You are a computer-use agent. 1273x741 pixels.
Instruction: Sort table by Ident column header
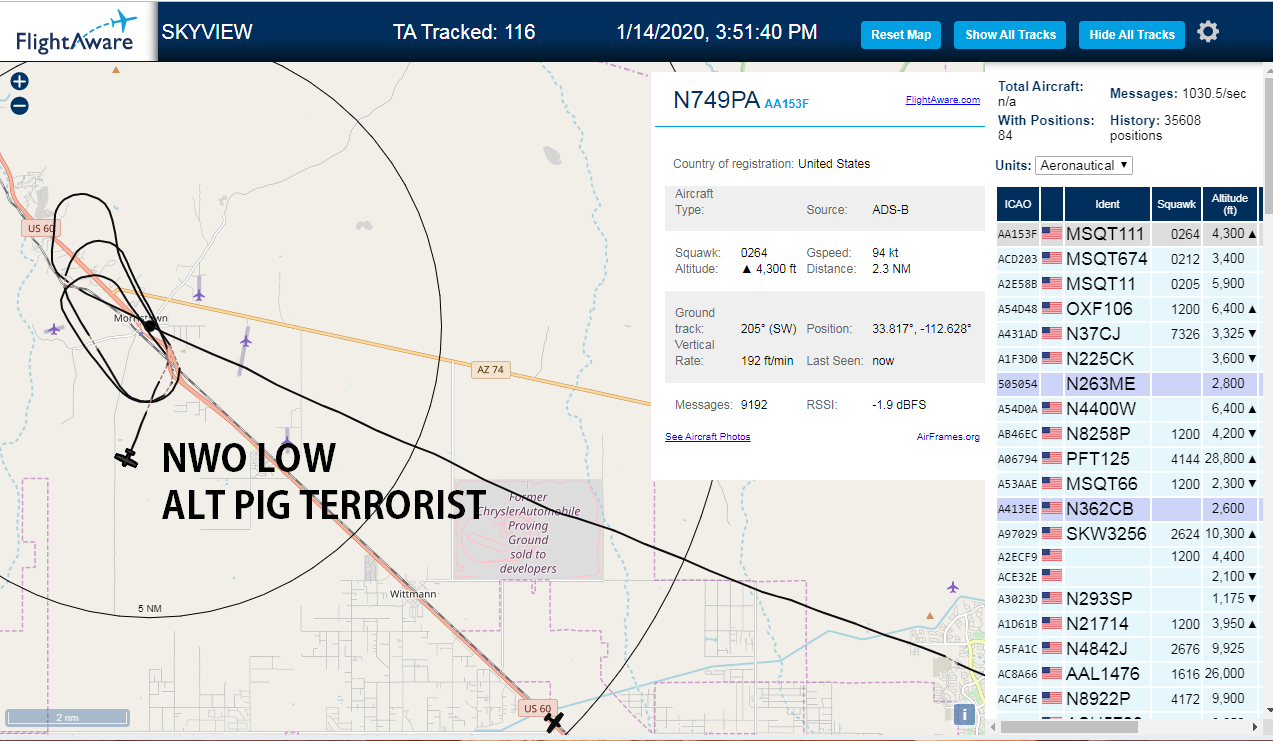coord(1107,204)
